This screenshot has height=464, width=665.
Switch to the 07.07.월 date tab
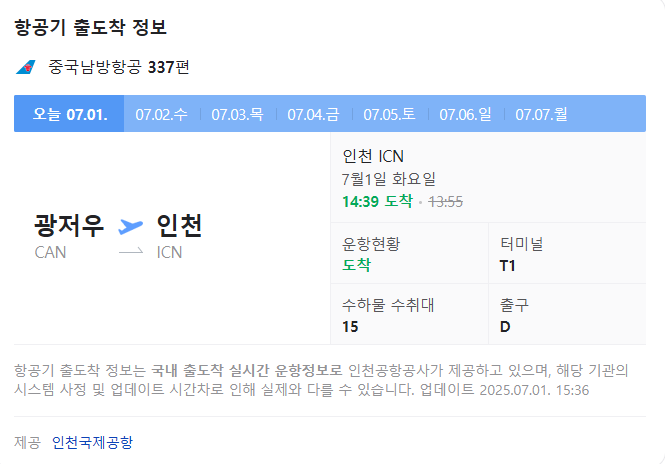pos(541,114)
